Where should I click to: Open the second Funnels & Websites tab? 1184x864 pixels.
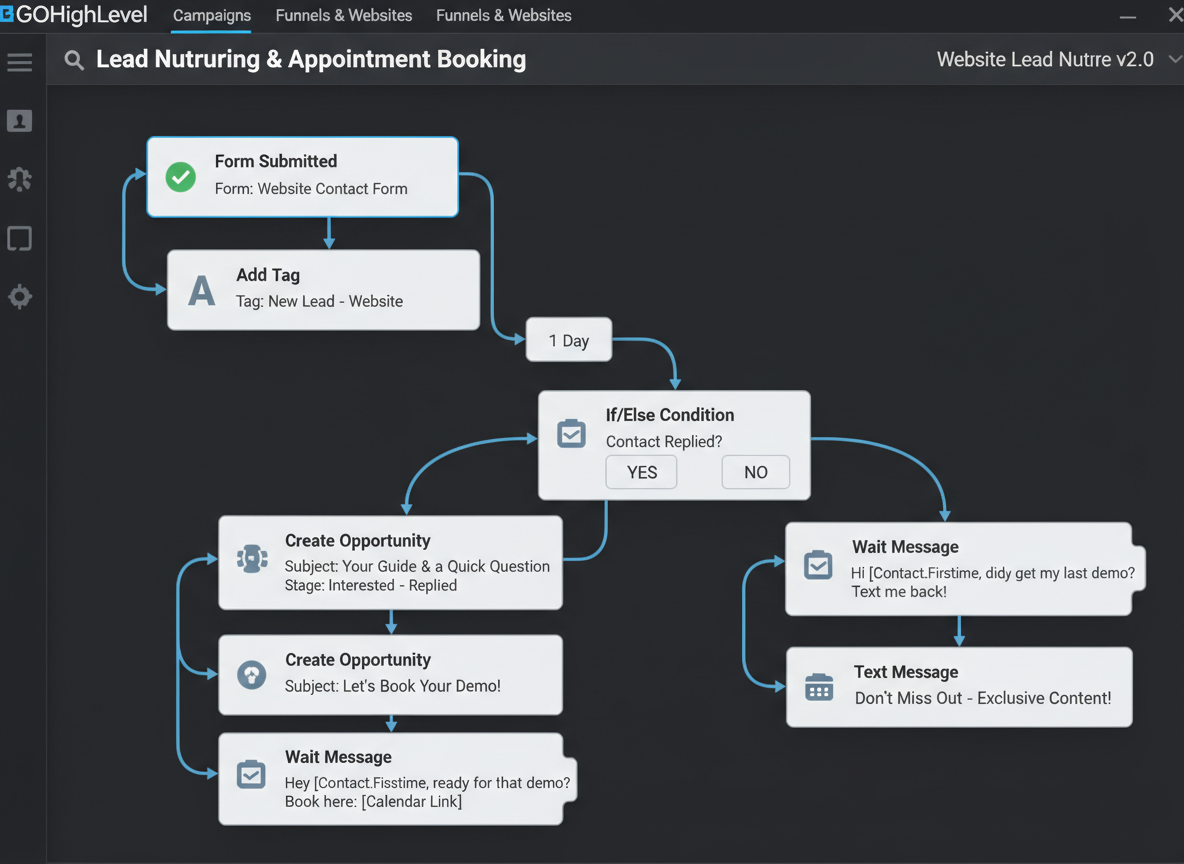[x=504, y=16]
